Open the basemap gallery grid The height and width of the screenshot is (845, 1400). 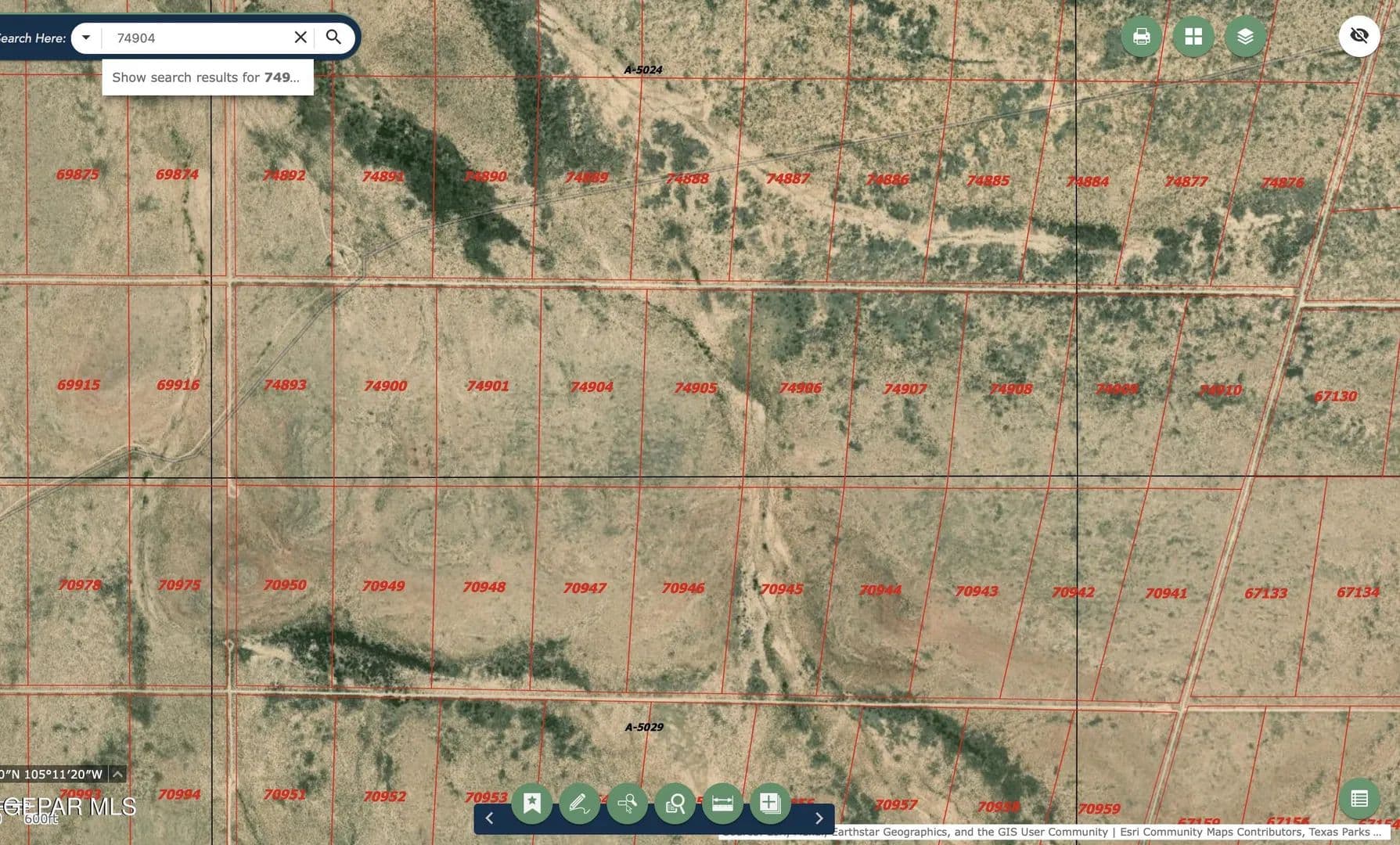click(x=1193, y=37)
